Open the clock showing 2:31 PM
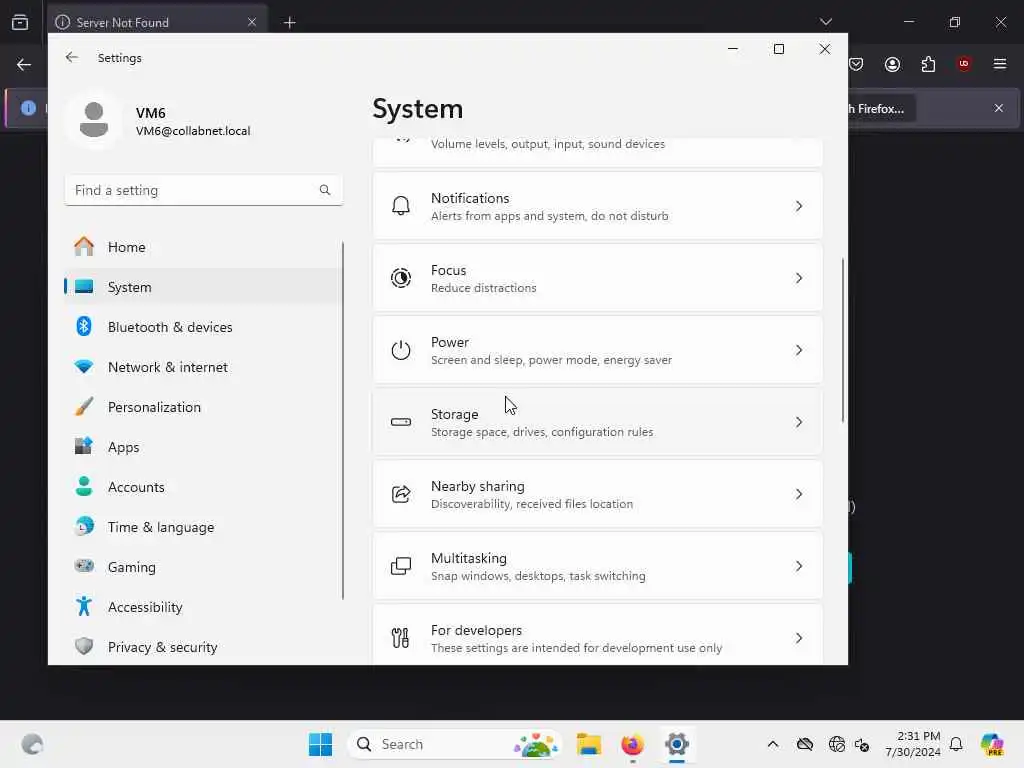This screenshot has height=768, width=1024. 913,744
